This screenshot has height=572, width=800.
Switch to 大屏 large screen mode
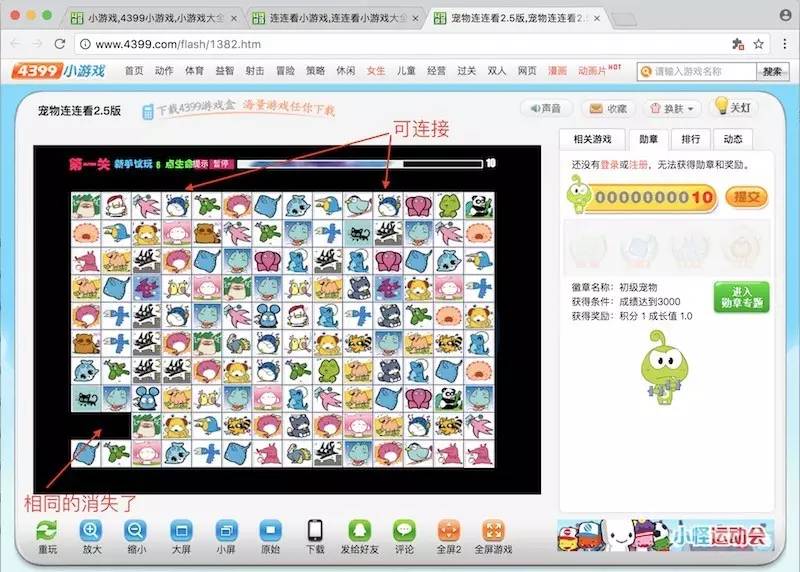point(181,531)
